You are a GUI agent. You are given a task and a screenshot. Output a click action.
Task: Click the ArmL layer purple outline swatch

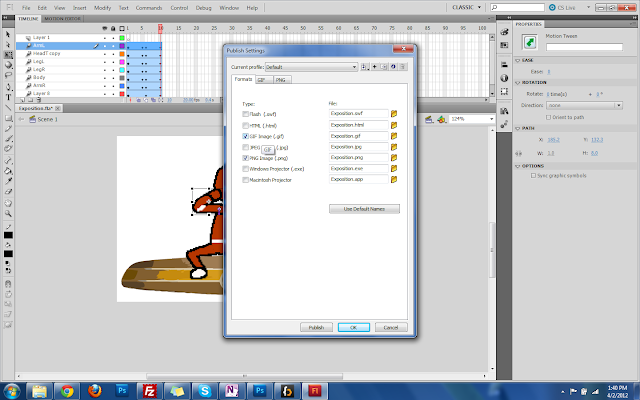click(x=122, y=46)
